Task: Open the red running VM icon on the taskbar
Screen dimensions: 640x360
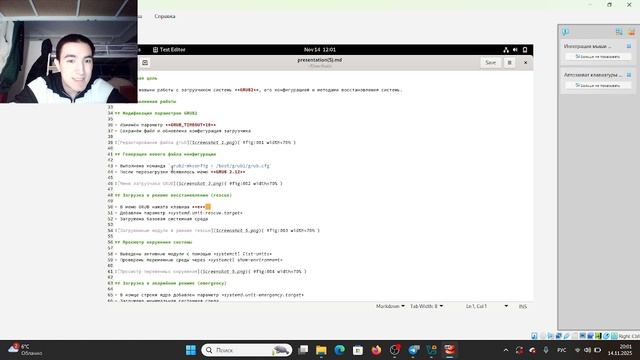Action: (450, 350)
